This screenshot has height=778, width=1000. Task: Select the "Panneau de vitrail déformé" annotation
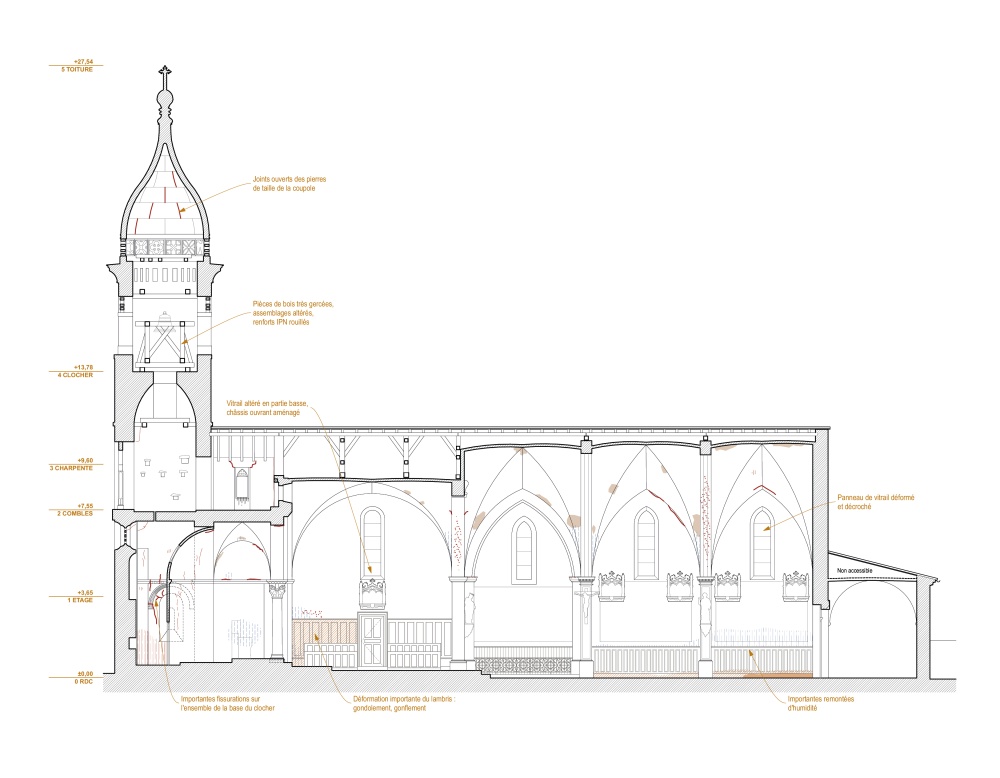tap(876, 502)
